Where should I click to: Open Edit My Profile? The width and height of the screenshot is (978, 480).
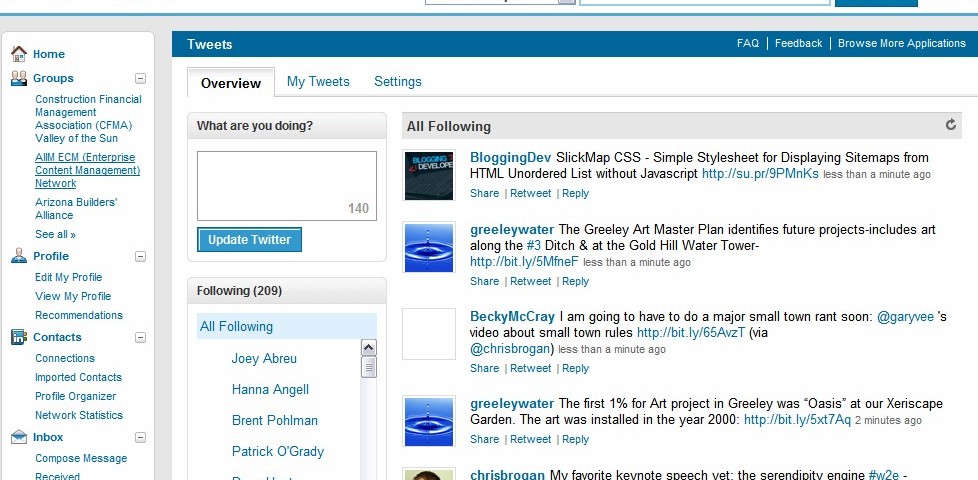point(69,277)
